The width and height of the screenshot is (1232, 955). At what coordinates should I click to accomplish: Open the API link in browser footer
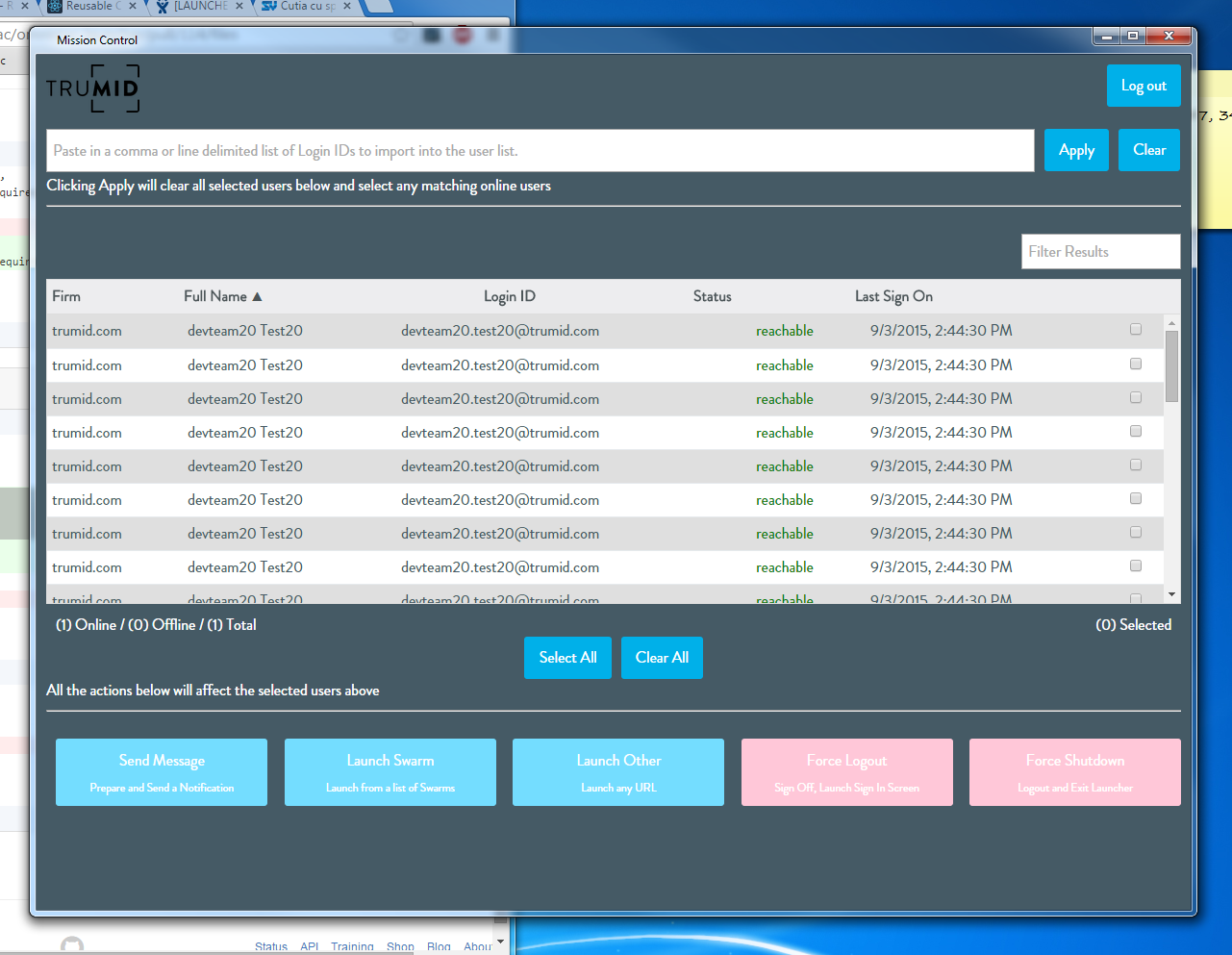click(x=310, y=947)
